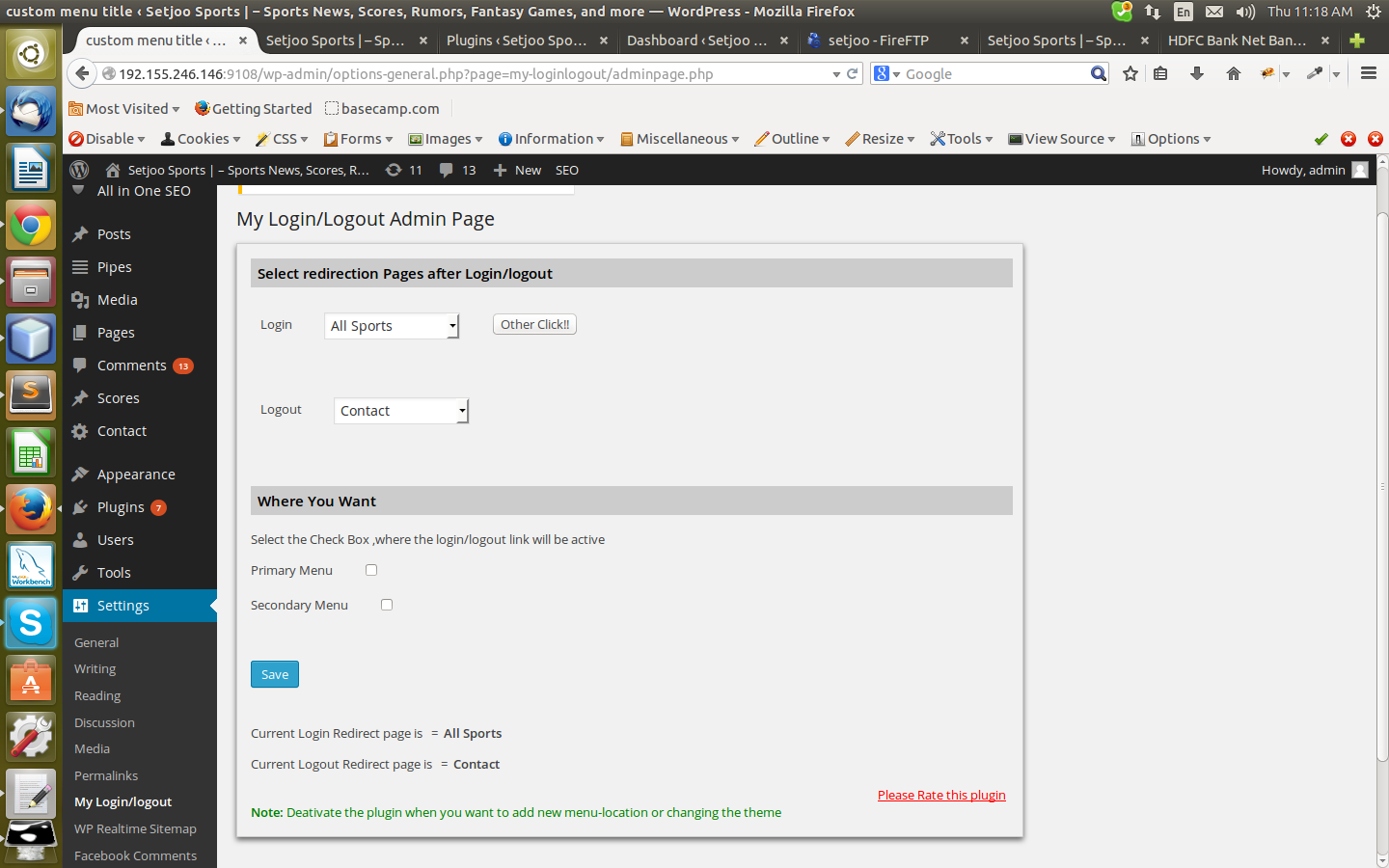Click the reload page icon in address bar
The height and width of the screenshot is (868, 1389).
click(x=853, y=73)
